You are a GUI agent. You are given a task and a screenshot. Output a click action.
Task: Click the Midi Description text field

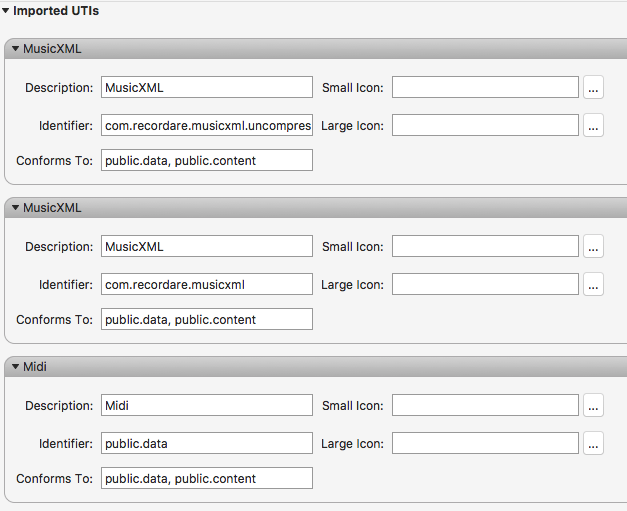point(207,405)
